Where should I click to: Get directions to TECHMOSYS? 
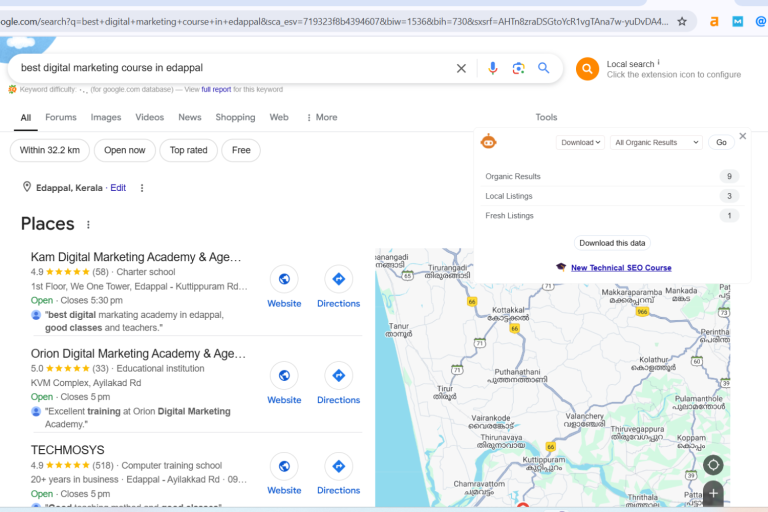(338, 466)
